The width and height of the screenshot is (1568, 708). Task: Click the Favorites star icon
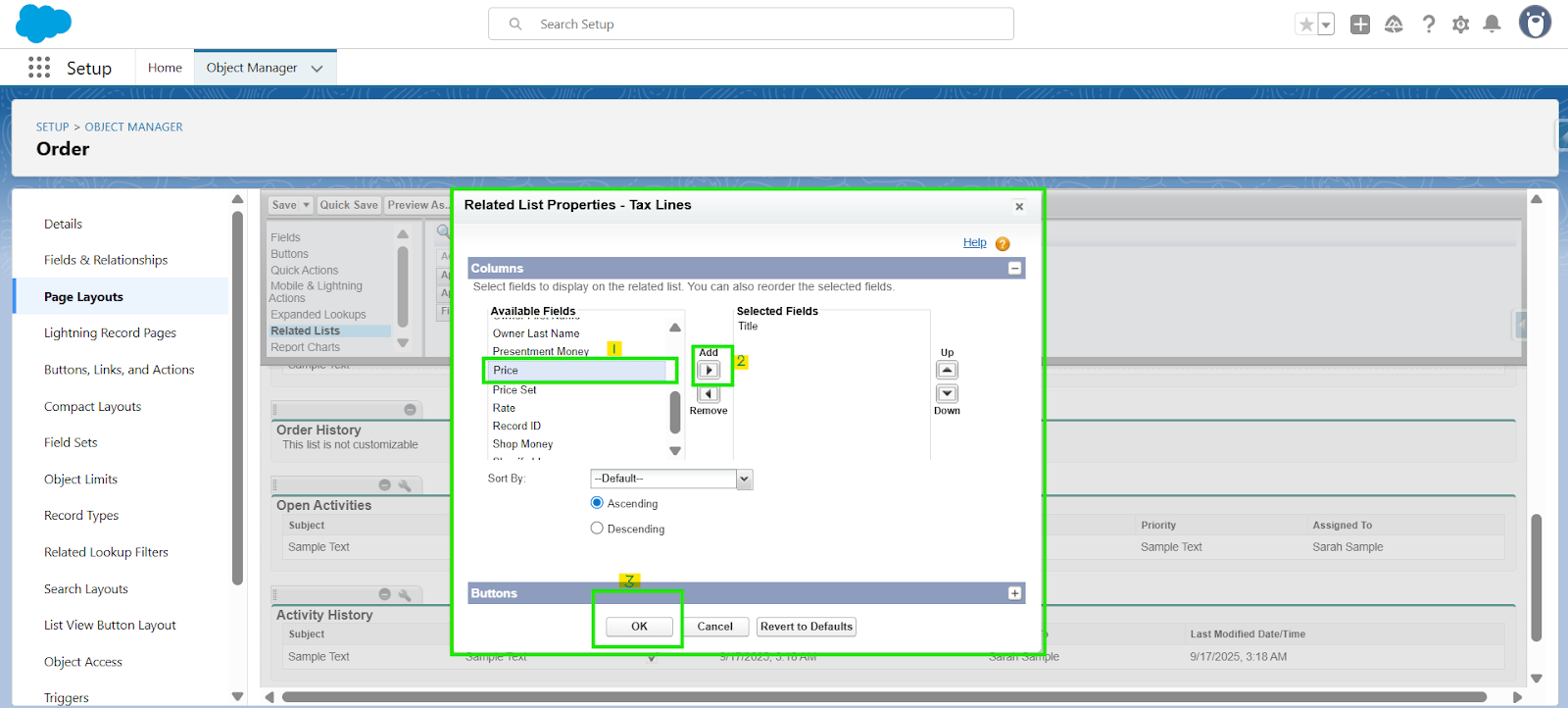pyautogui.click(x=1305, y=25)
